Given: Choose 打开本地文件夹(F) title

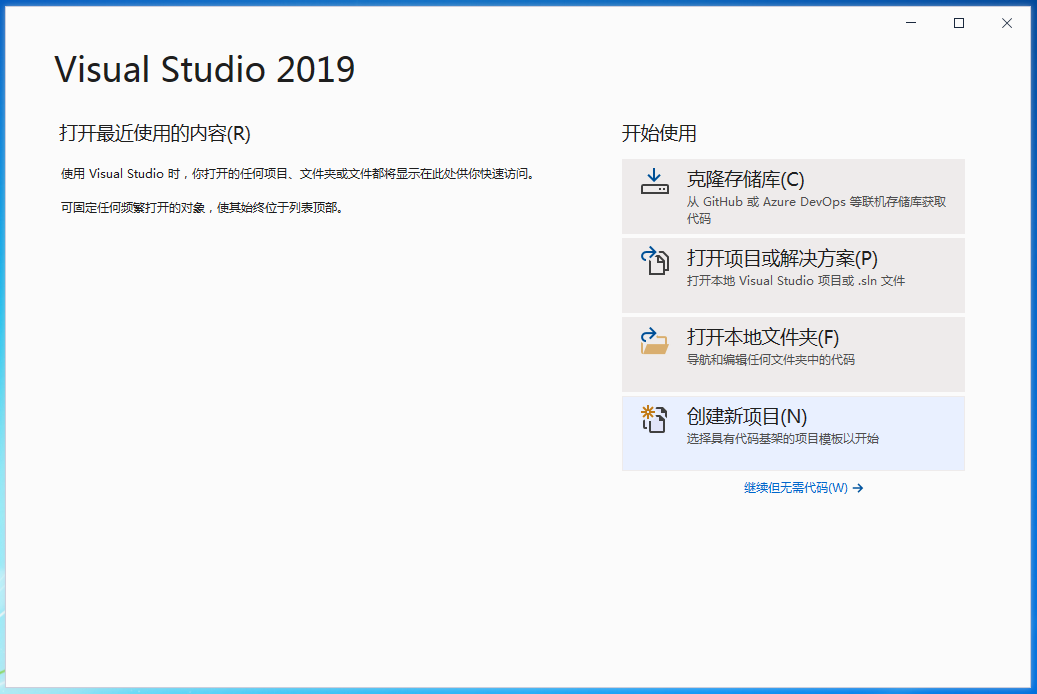Looking at the screenshot, I should pos(763,337).
